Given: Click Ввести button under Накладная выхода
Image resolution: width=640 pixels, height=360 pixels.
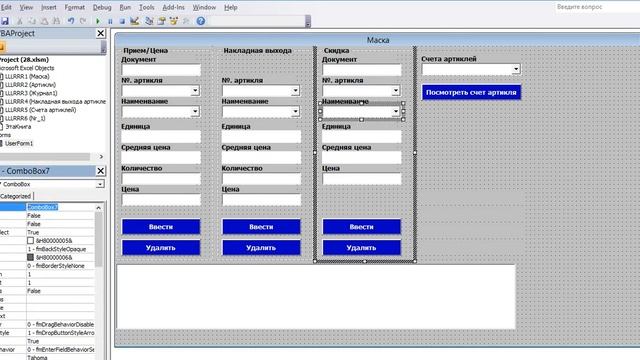Looking at the screenshot, I should (261, 227).
